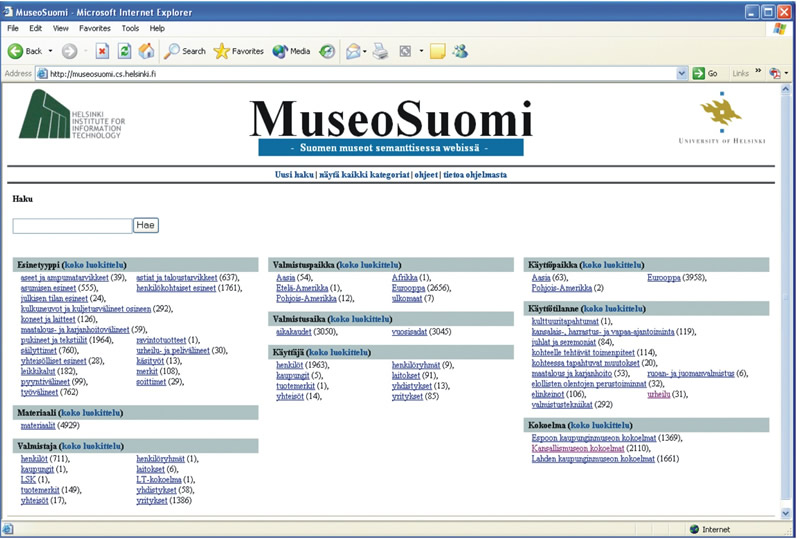This screenshot has height=539, width=800.
Task: Open Espoon kaupunginmuseon kokoelmat link
Action: (593, 437)
